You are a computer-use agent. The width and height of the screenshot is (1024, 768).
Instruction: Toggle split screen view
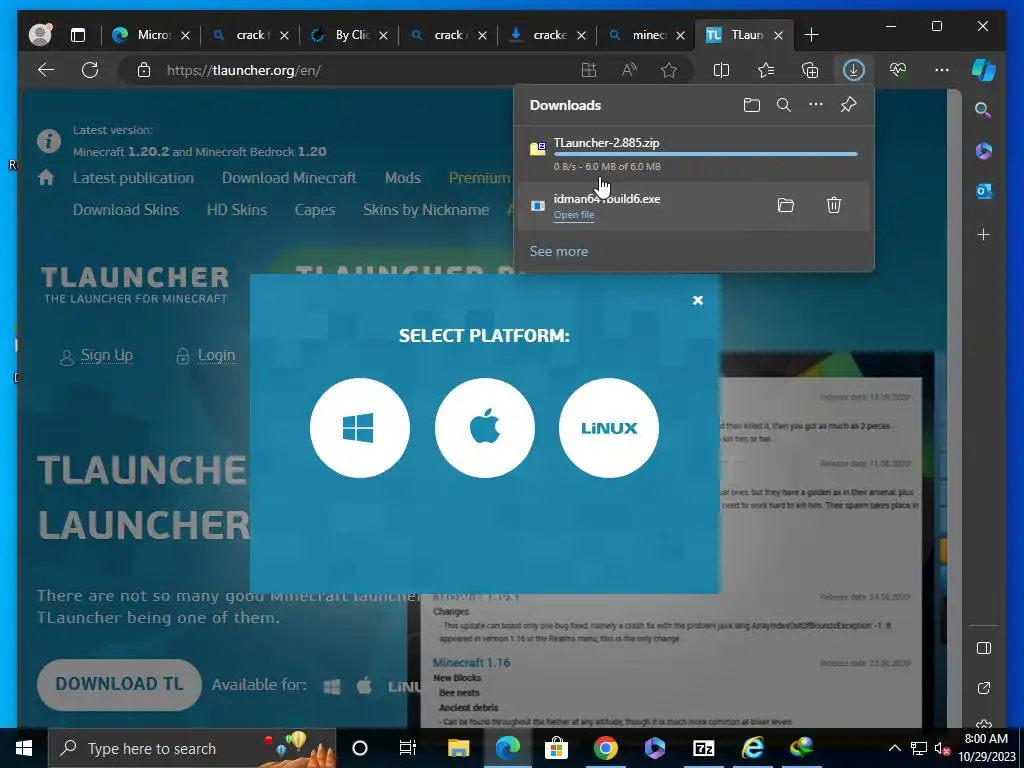721,70
